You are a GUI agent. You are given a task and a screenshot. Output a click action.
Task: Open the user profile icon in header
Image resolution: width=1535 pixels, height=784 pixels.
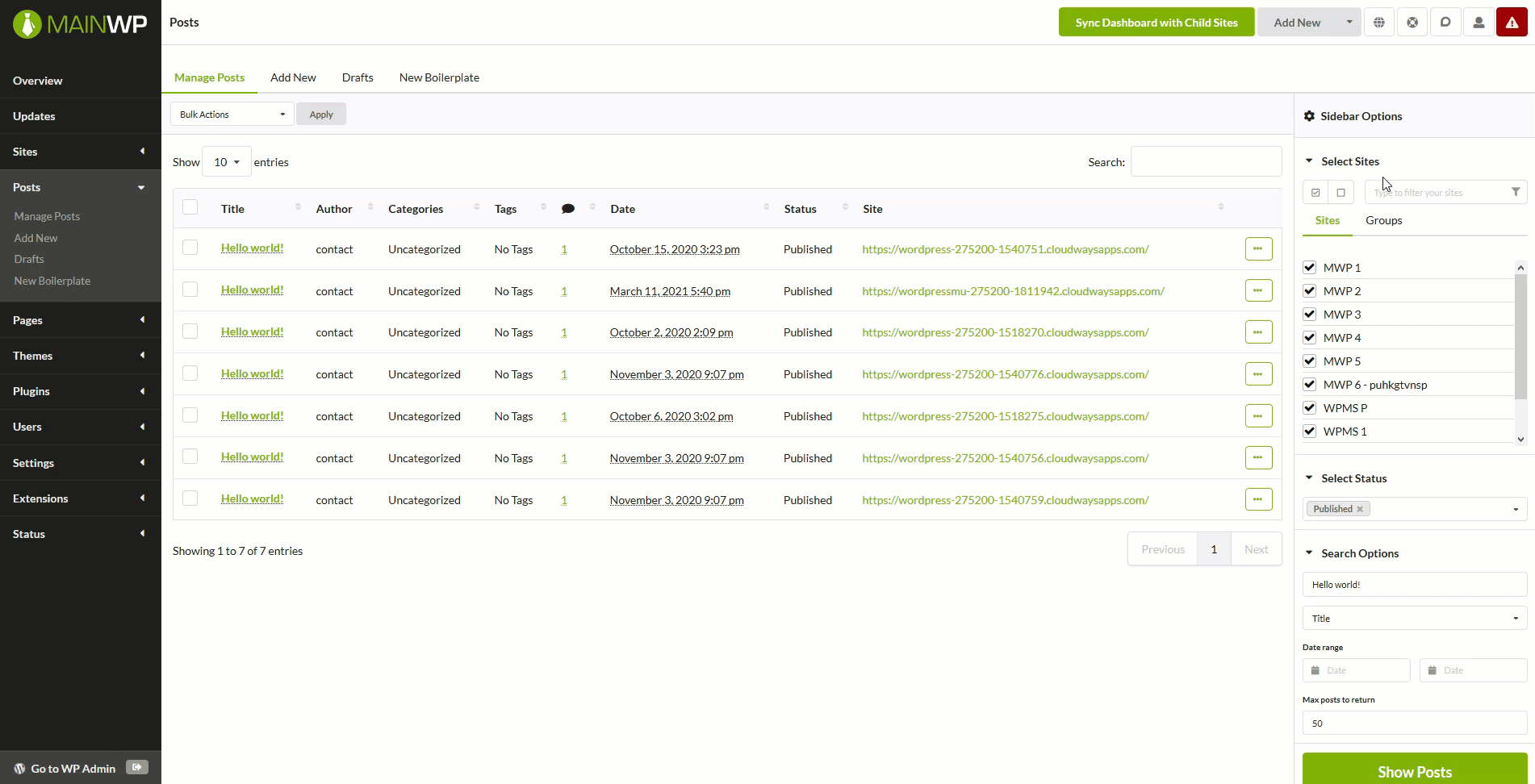pos(1479,23)
